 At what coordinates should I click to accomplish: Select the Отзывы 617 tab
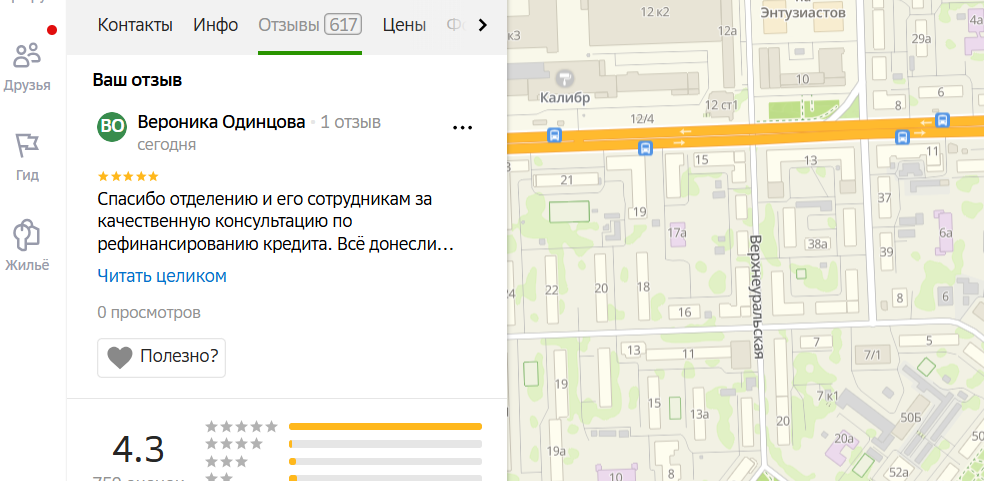coord(310,26)
